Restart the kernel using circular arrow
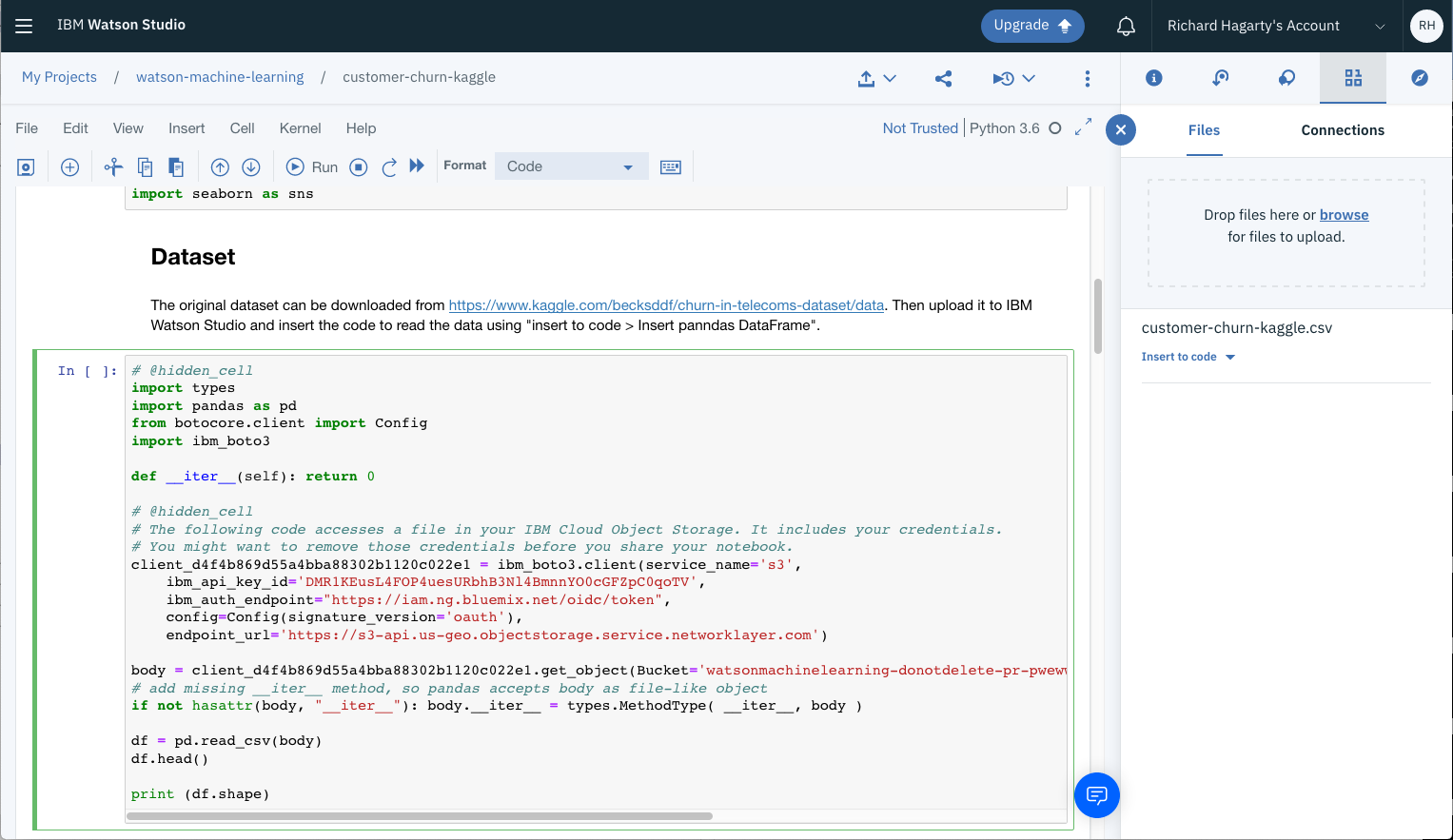The height and width of the screenshot is (840, 1453). tap(389, 167)
